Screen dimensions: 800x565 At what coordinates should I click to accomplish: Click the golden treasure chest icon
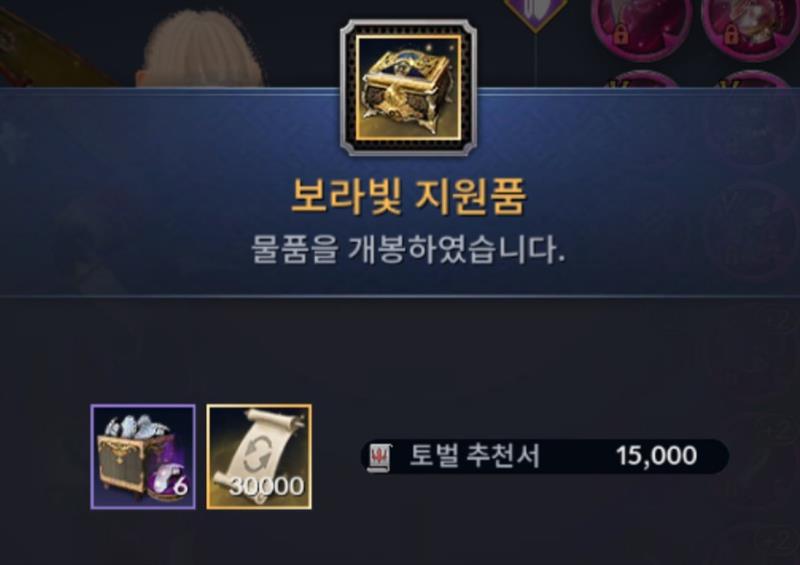[408, 87]
